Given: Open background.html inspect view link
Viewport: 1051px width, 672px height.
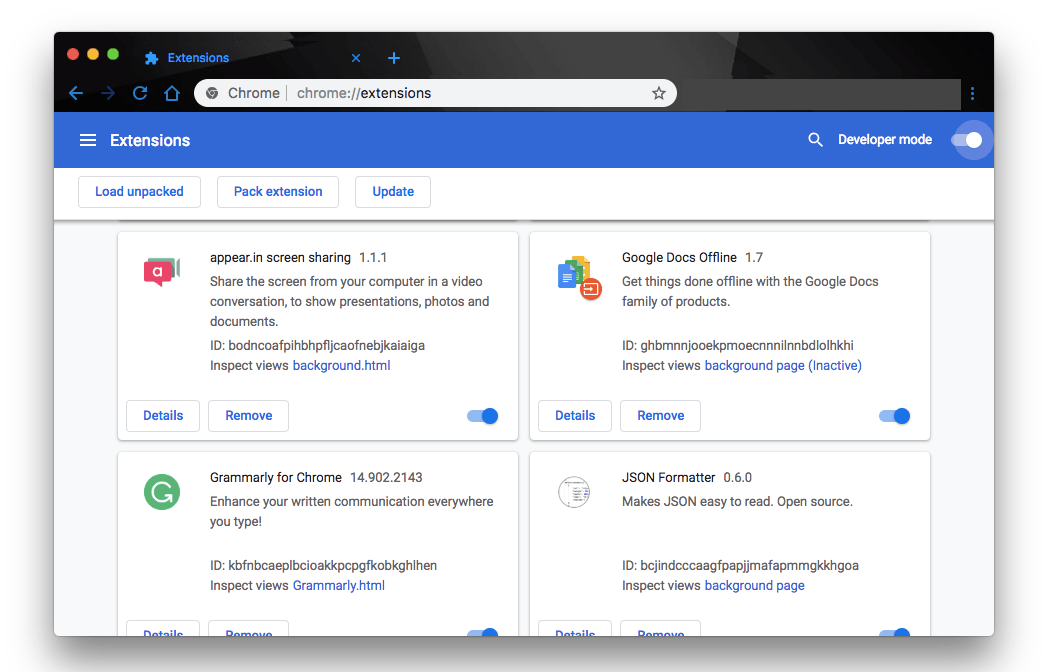Looking at the screenshot, I should 341,366.
